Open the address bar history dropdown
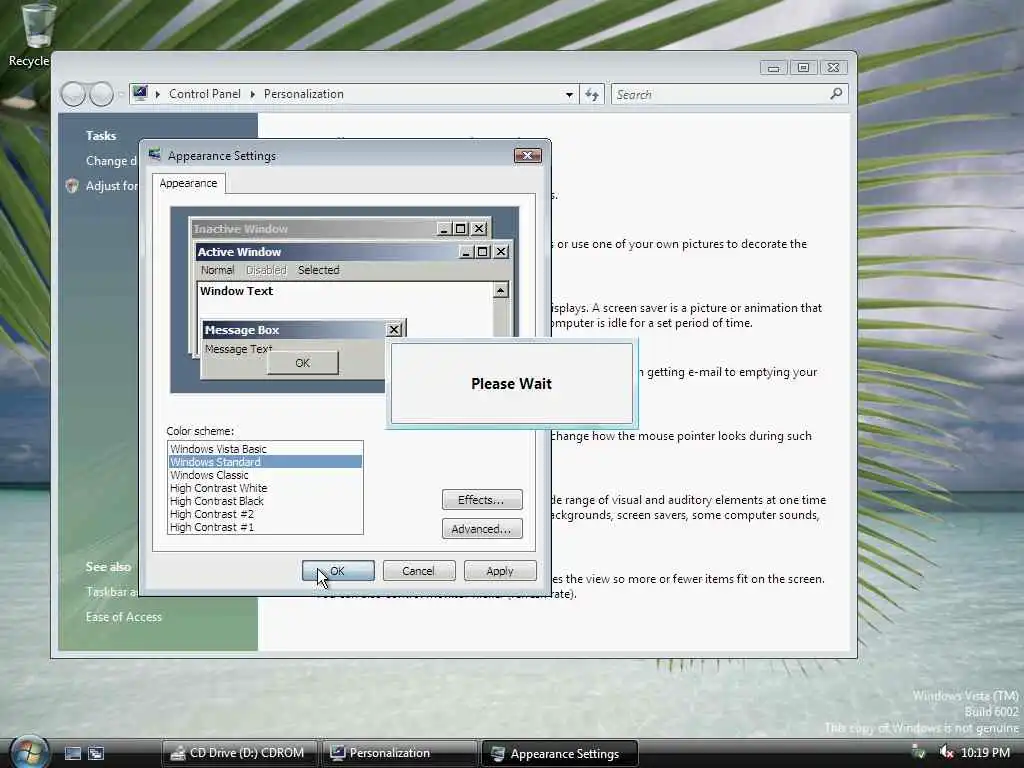 pyautogui.click(x=569, y=95)
